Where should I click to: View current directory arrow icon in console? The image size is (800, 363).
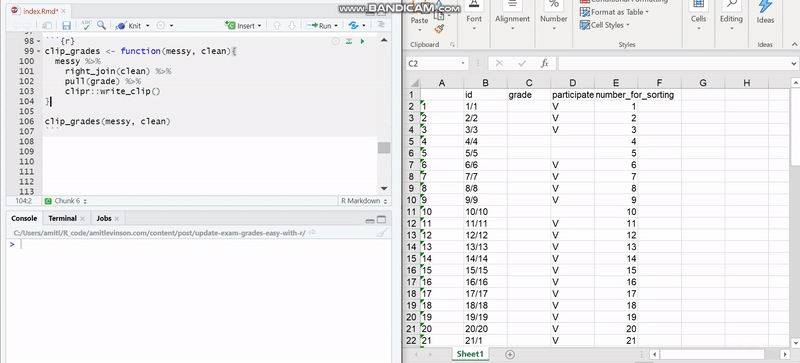click(x=312, y=233)
